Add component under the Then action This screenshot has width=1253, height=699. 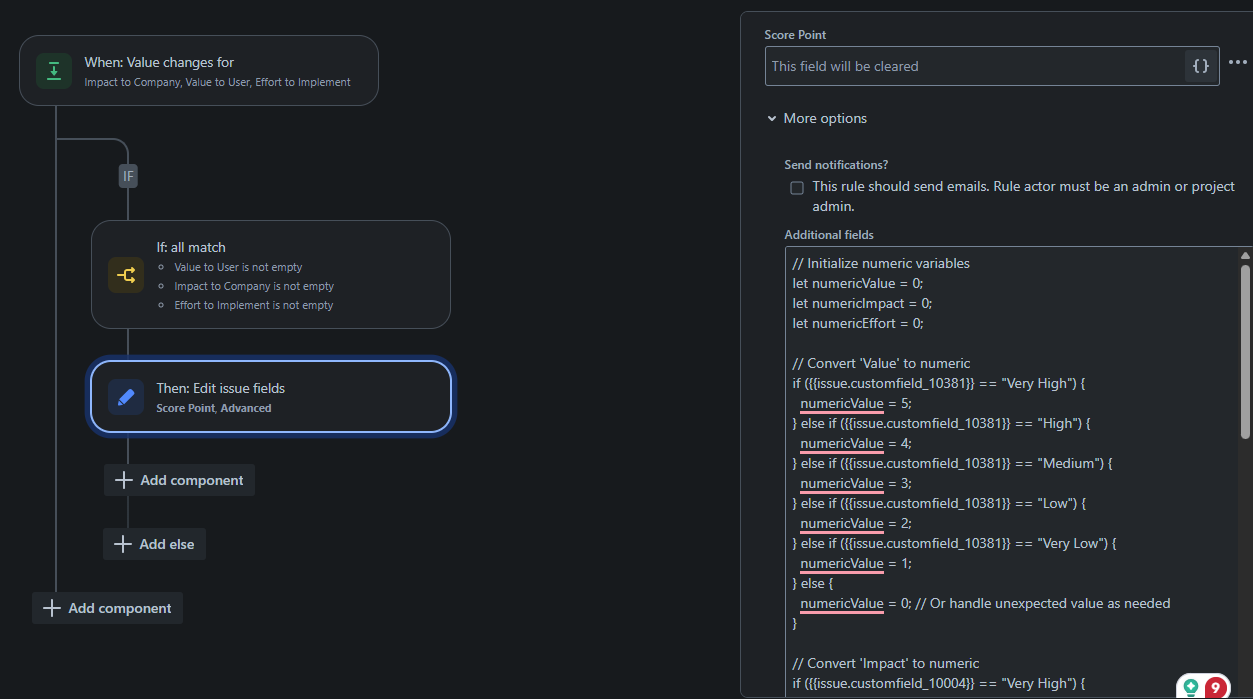pyautogui.click(x=179, y=480)
